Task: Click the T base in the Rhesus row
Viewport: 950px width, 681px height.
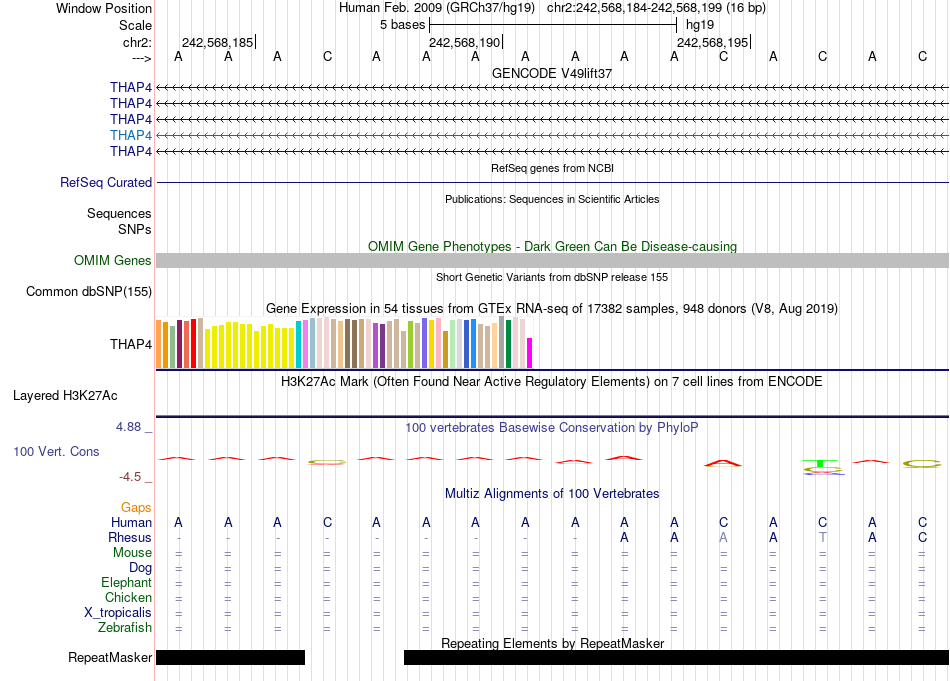Action: coord(822,537)
